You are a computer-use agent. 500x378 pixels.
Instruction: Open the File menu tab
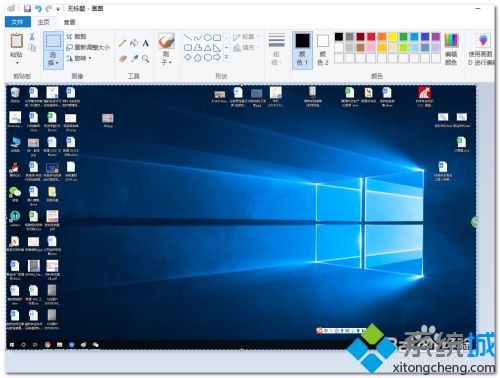coord(18,22)
